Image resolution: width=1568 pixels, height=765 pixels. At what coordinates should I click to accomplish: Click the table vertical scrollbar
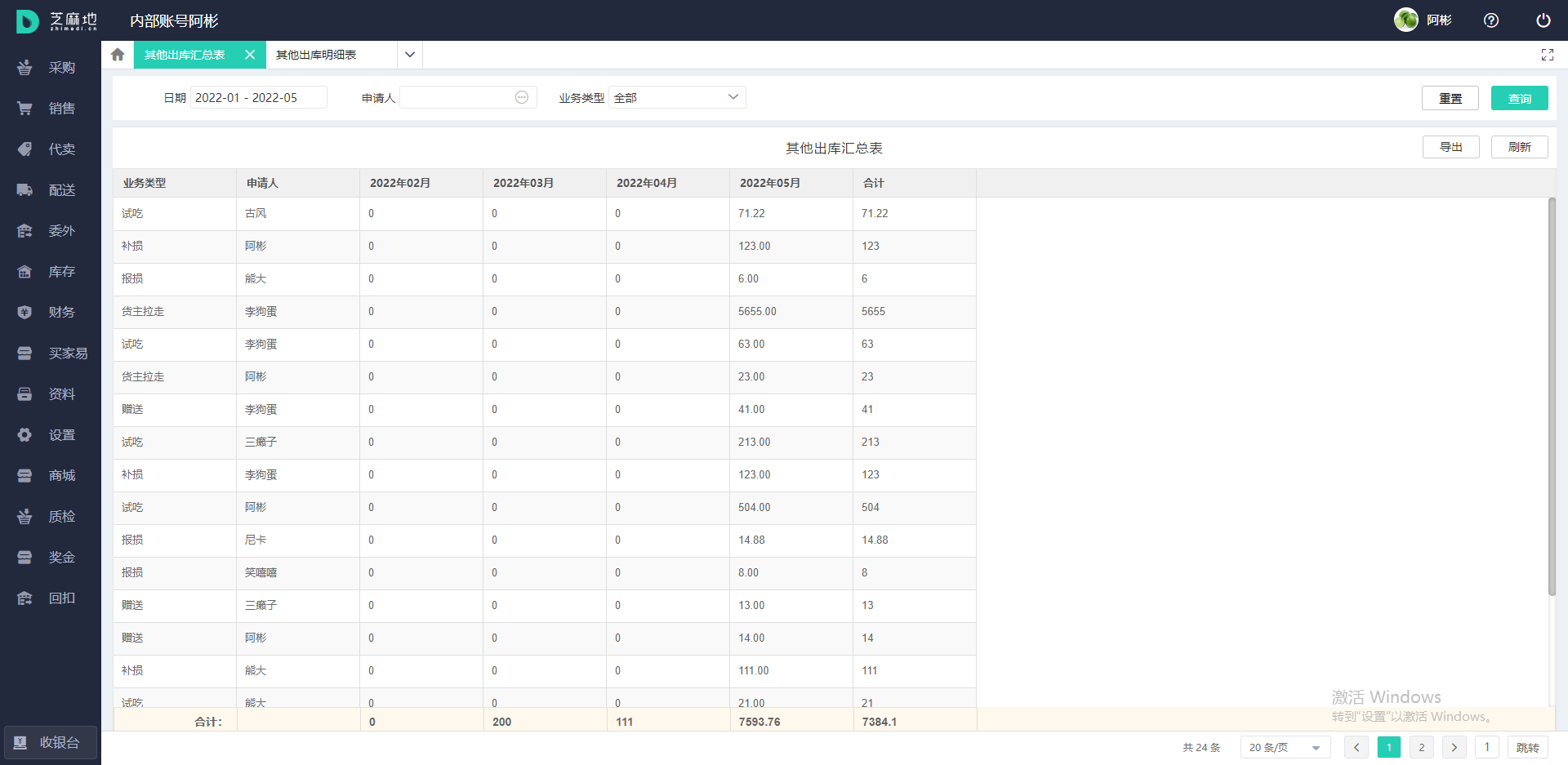[1552, 397]
